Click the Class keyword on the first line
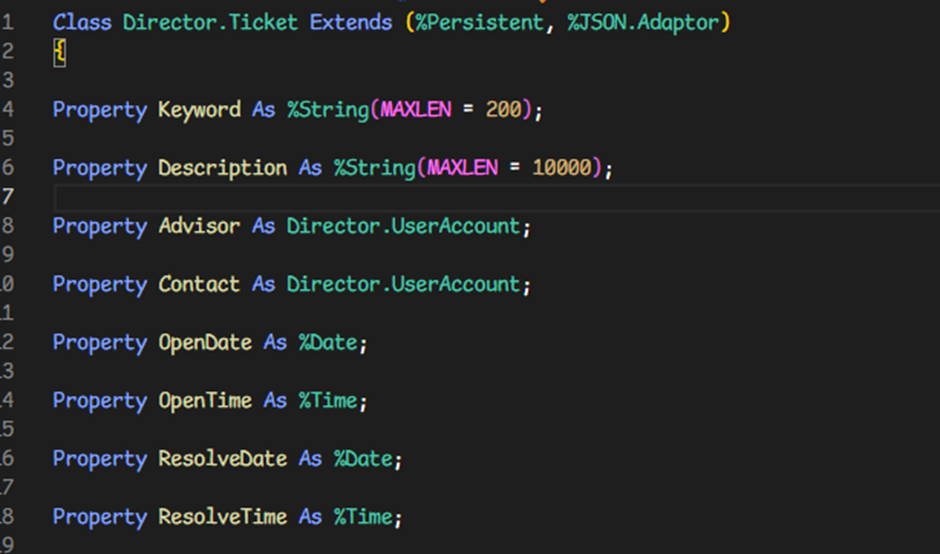Image resolution: width=940 pixels, height=554 pixels. pyautogui.click(x=82, y=22)
